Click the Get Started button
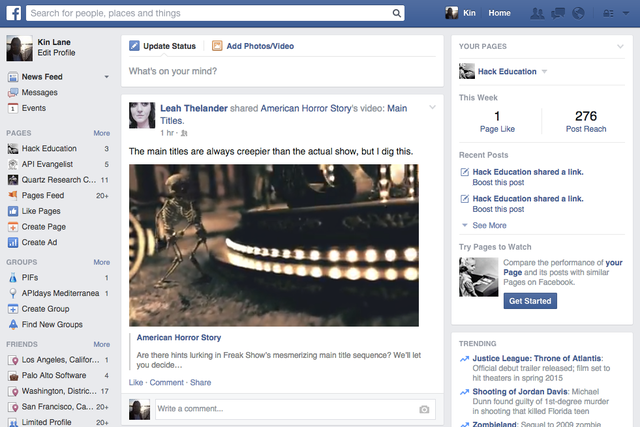 coord(530,301)
